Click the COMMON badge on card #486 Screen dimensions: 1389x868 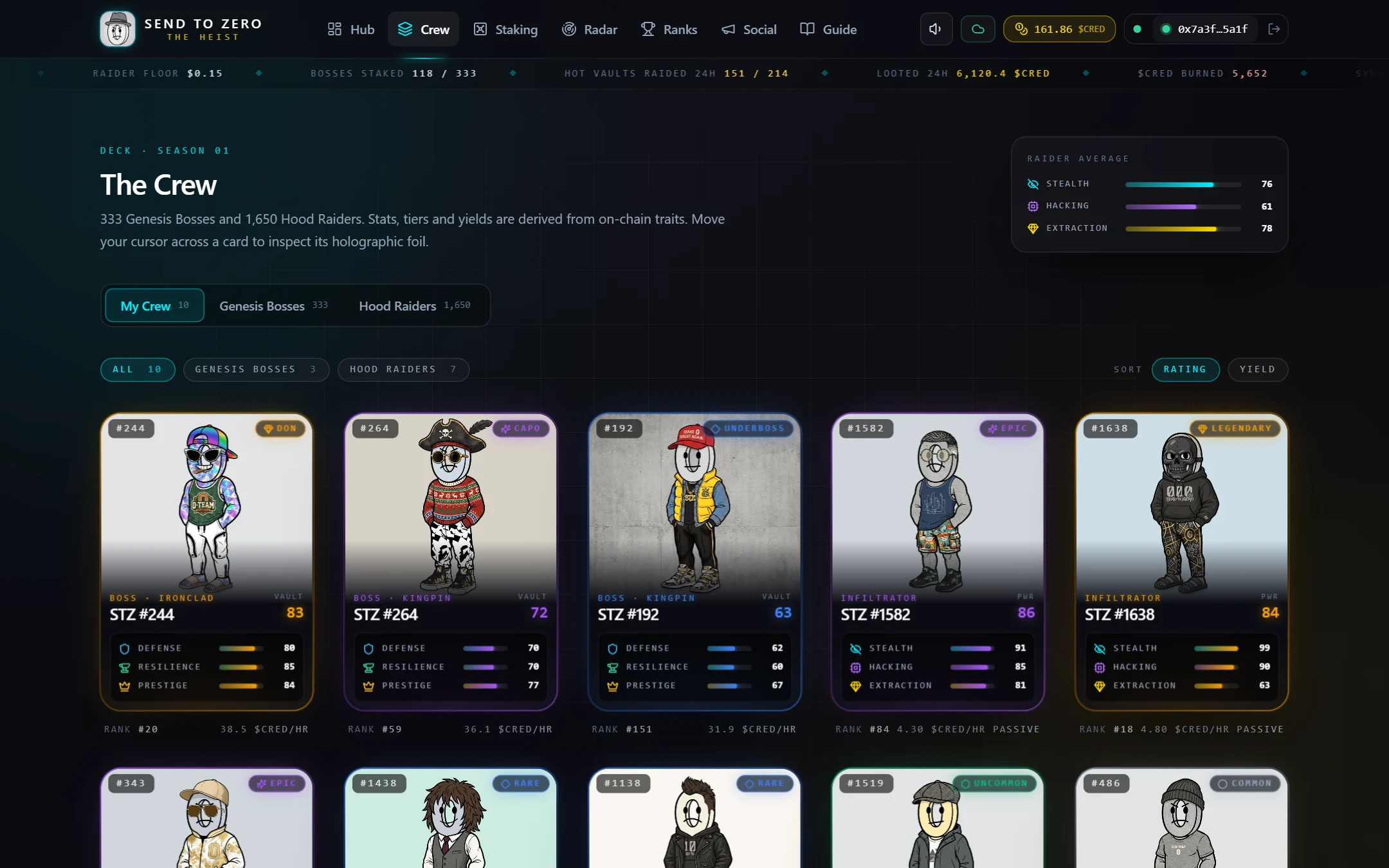click(x=1245, y=783)
